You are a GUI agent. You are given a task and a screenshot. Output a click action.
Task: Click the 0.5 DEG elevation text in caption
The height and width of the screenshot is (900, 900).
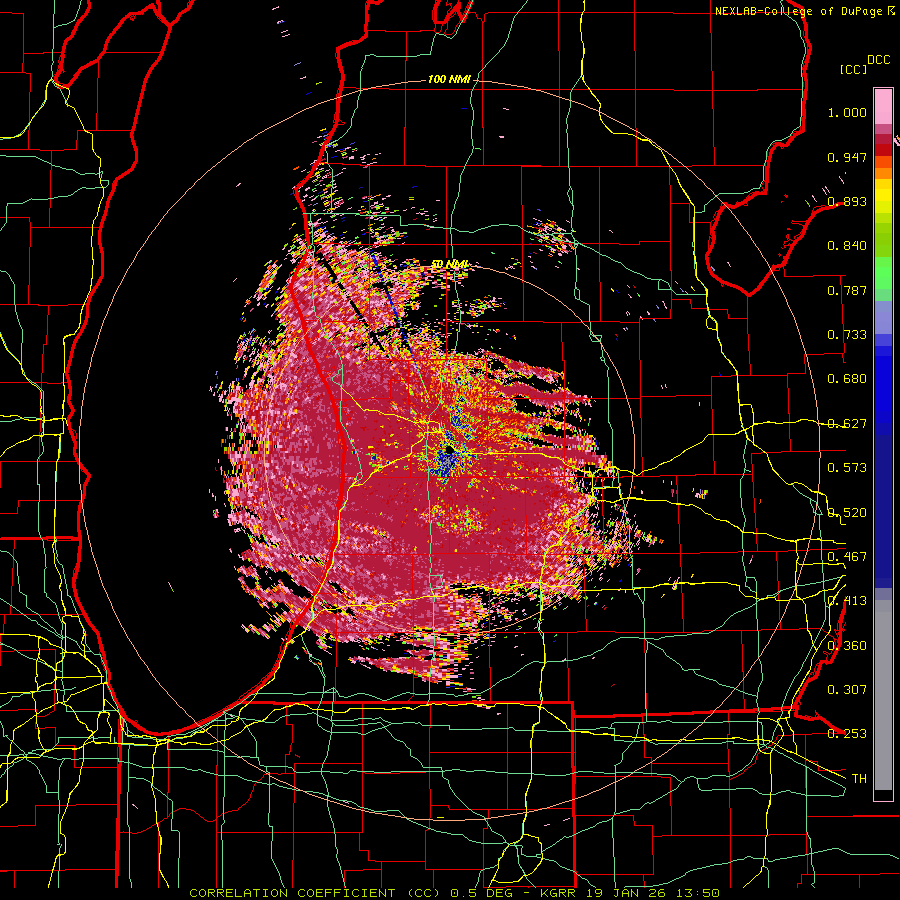point(482,893)
